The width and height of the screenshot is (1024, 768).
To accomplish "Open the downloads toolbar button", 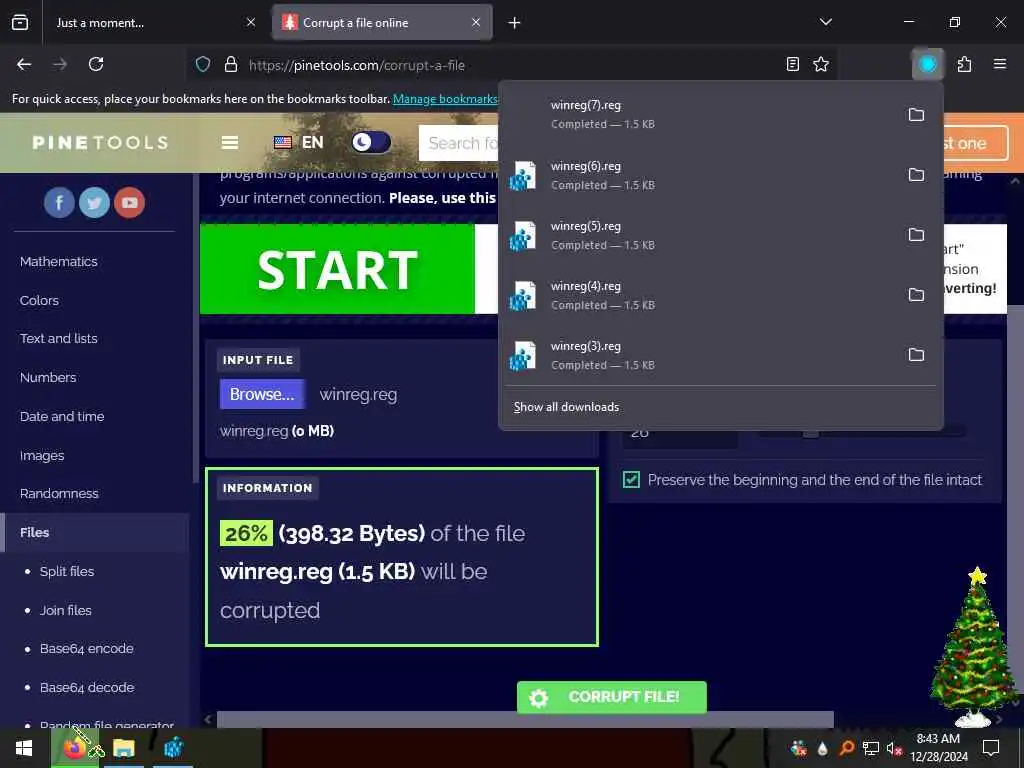I will click(x=927, y=64).
